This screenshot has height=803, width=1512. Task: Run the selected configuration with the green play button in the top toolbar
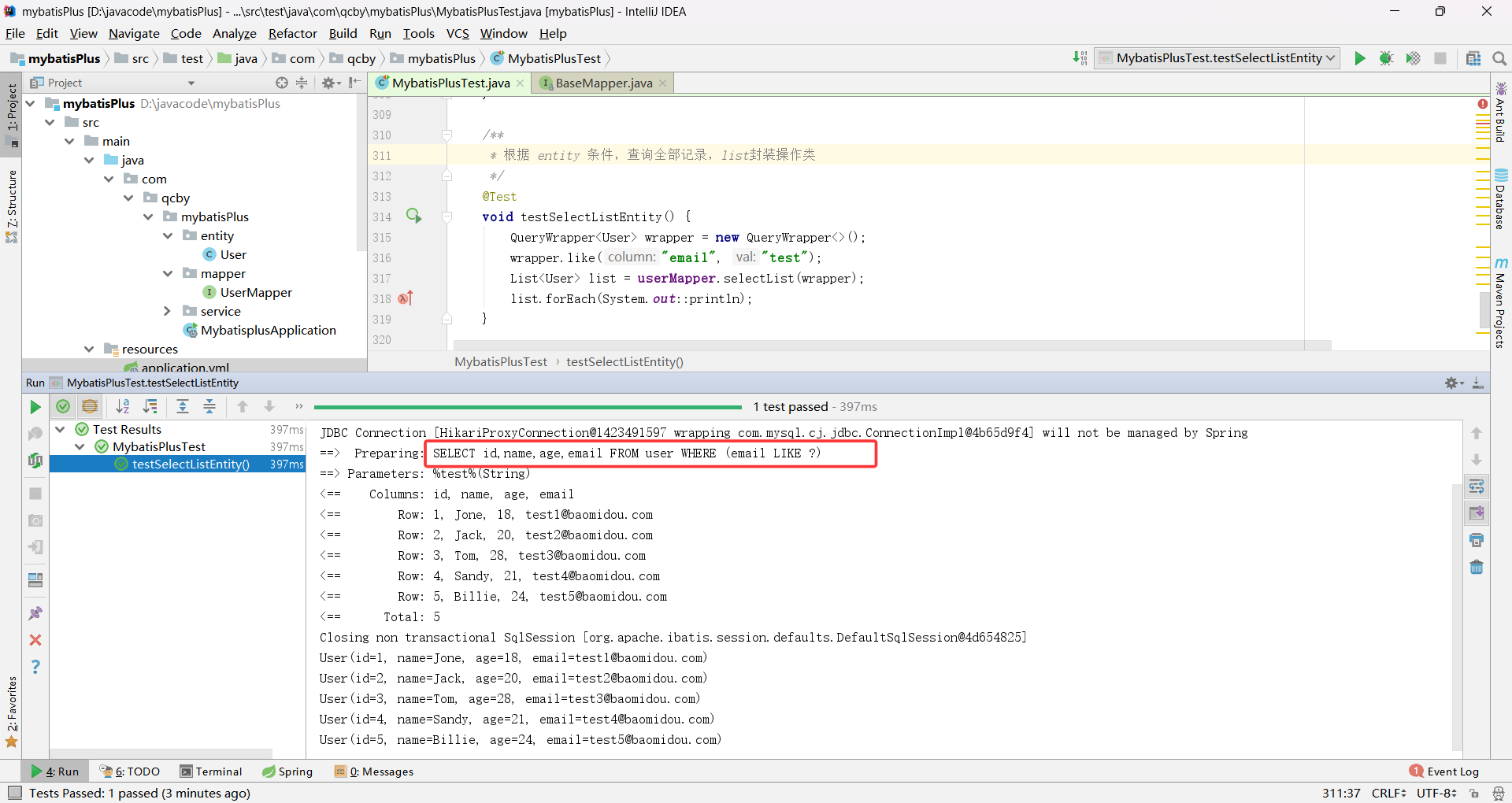point(1359,58)
